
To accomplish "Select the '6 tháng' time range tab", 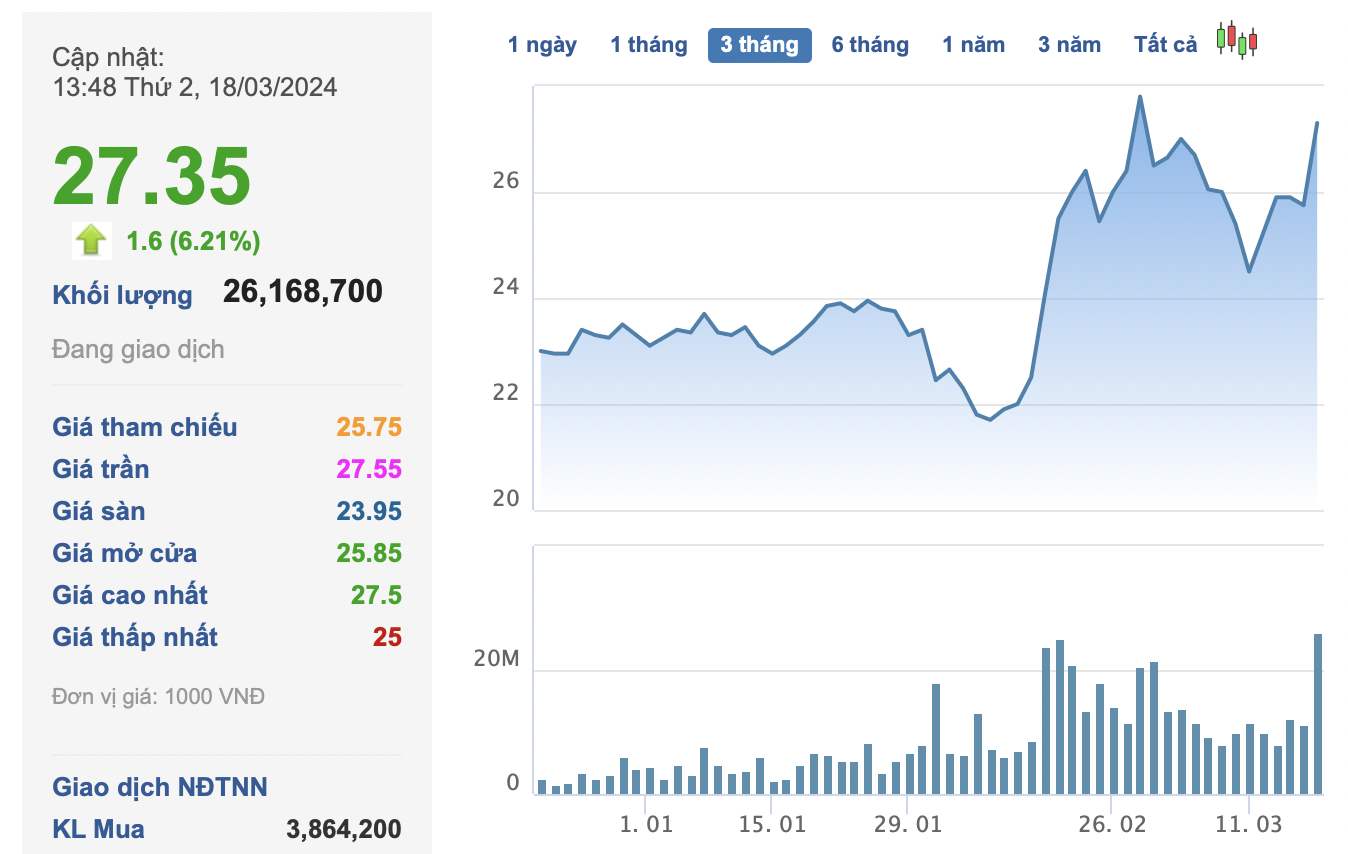I will (x=870, y=45).
